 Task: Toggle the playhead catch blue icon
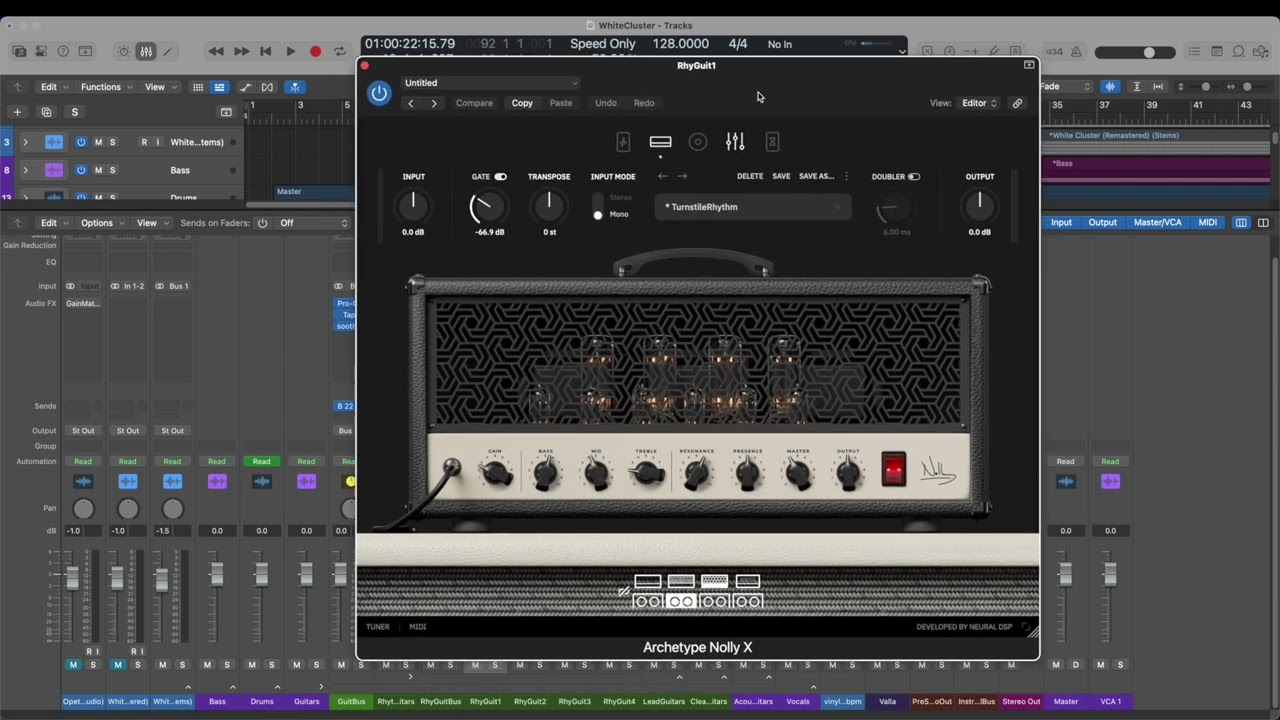(x=294, y=87)
